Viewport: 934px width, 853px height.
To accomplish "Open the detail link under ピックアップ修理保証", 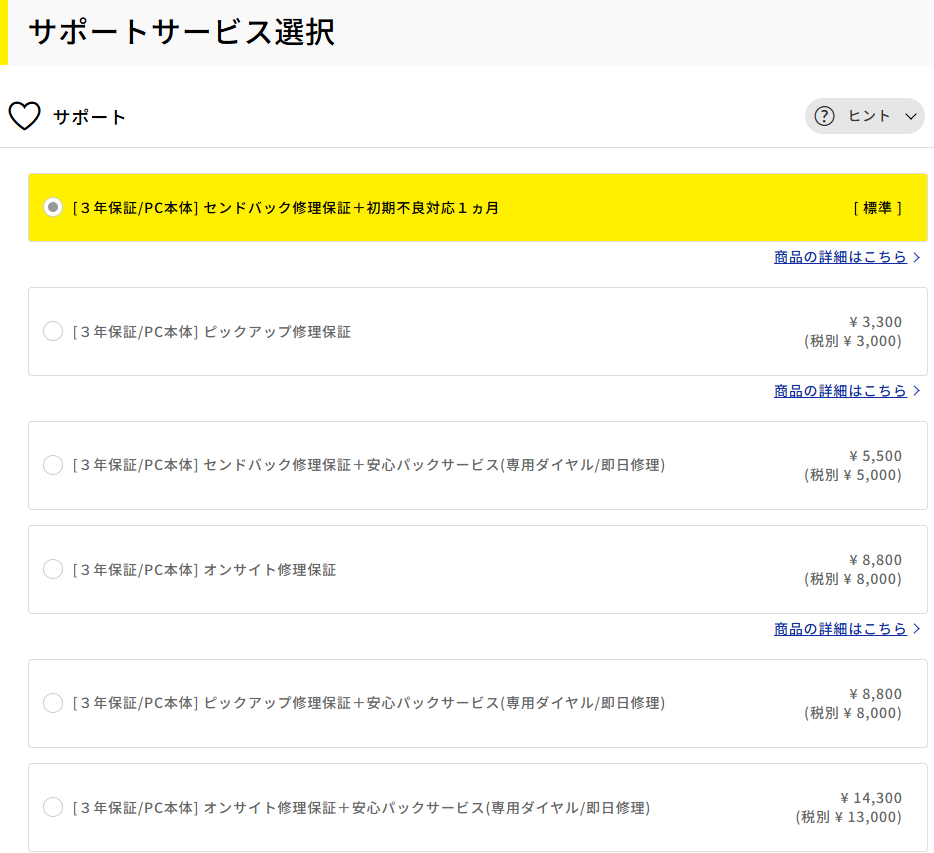I will point(840,391).
